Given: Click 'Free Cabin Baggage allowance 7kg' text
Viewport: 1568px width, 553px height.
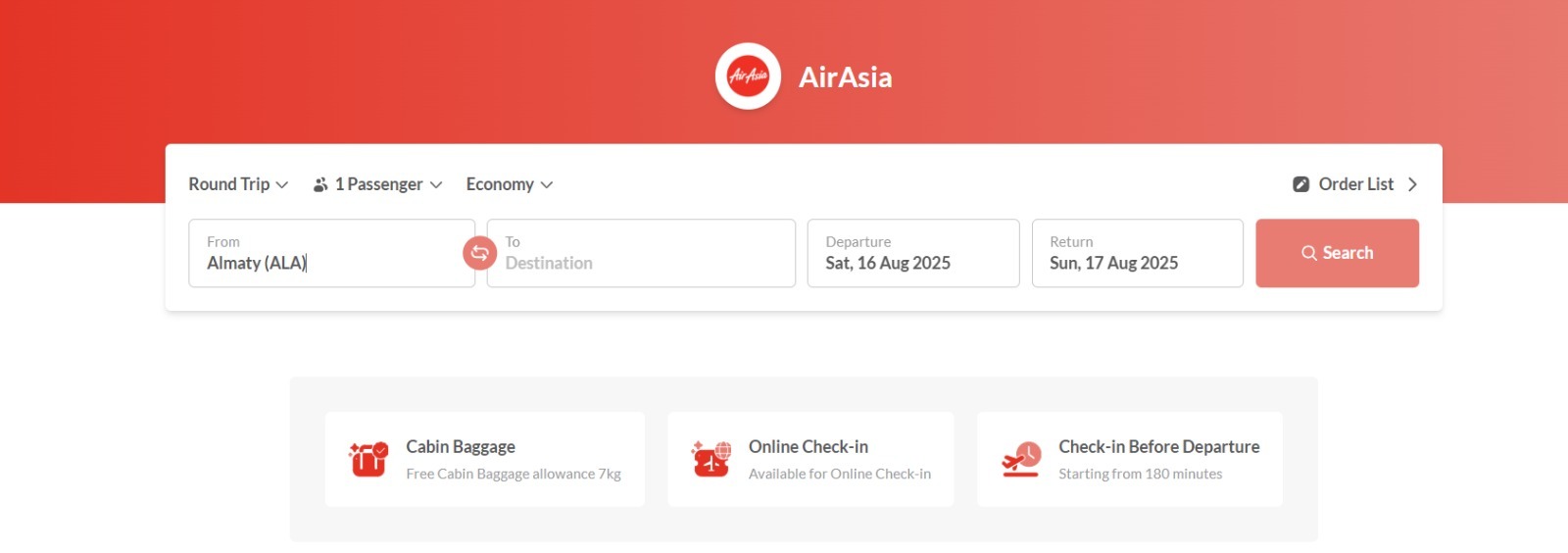Looking at the screenshot, I should 514,474.
